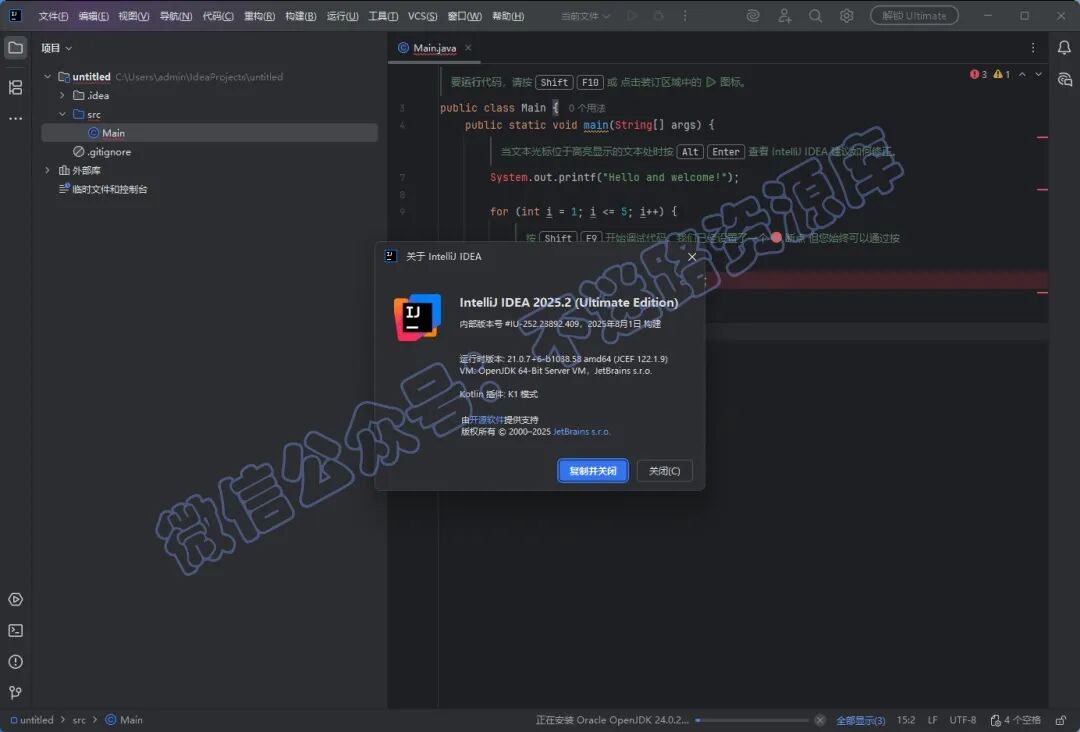Image resolution: width=1080 pixels, height=732 pixels.
Task: Open the 视图(V) menu
Action: (134, 15)
